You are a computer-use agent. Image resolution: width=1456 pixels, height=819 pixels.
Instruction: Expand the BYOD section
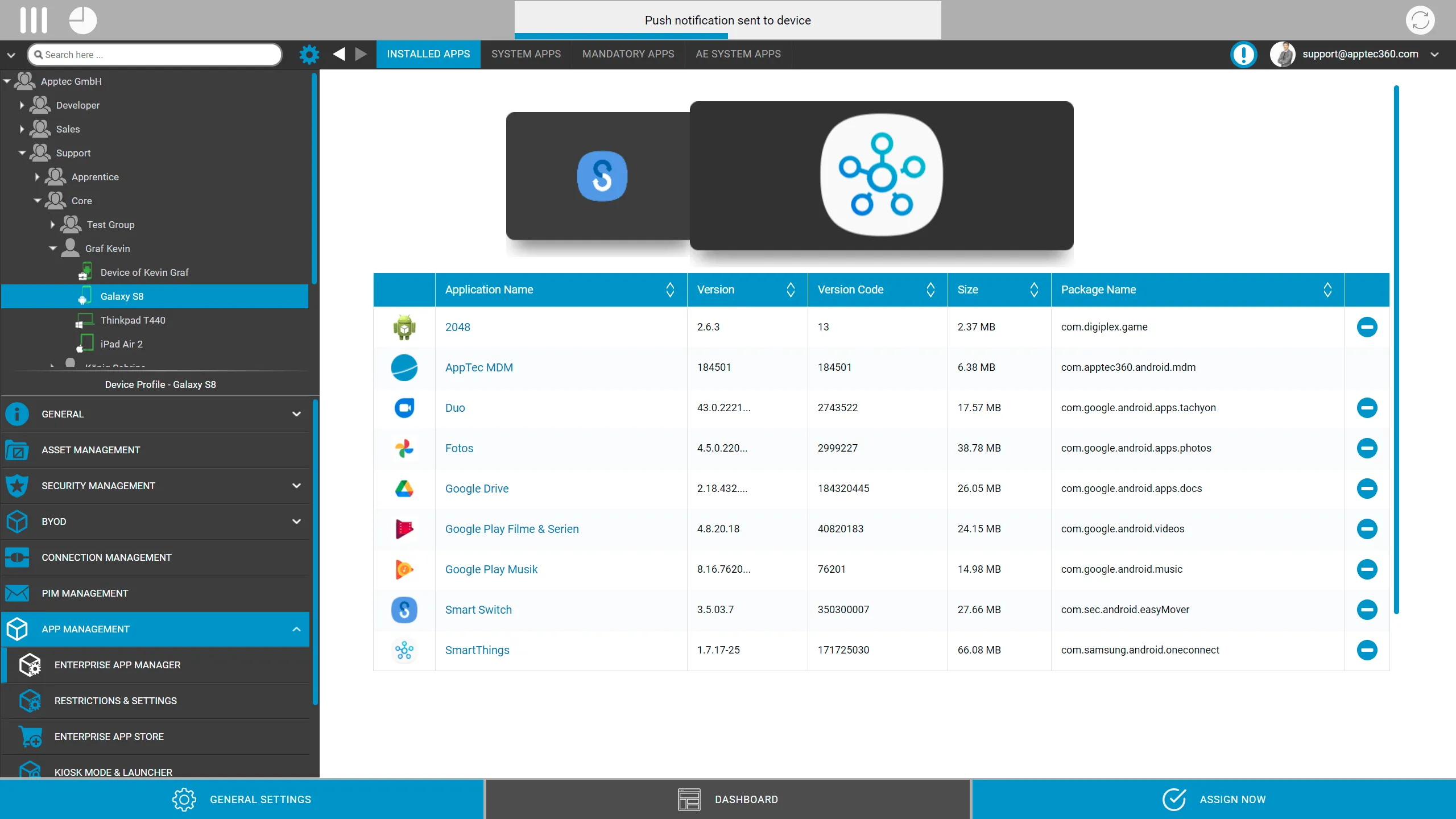click(296, 522)
